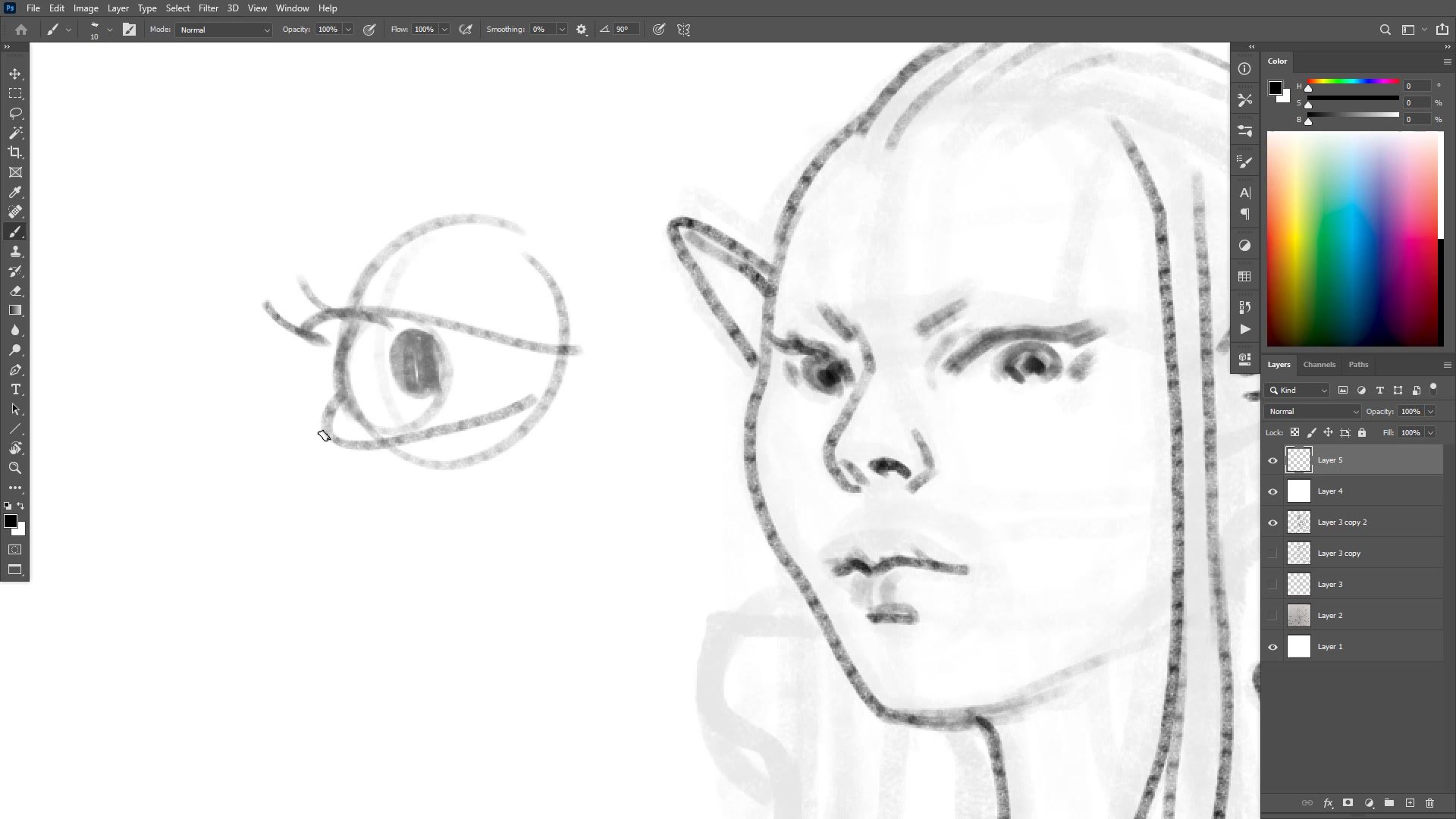Choose the Crop tool

pos(15,152)
